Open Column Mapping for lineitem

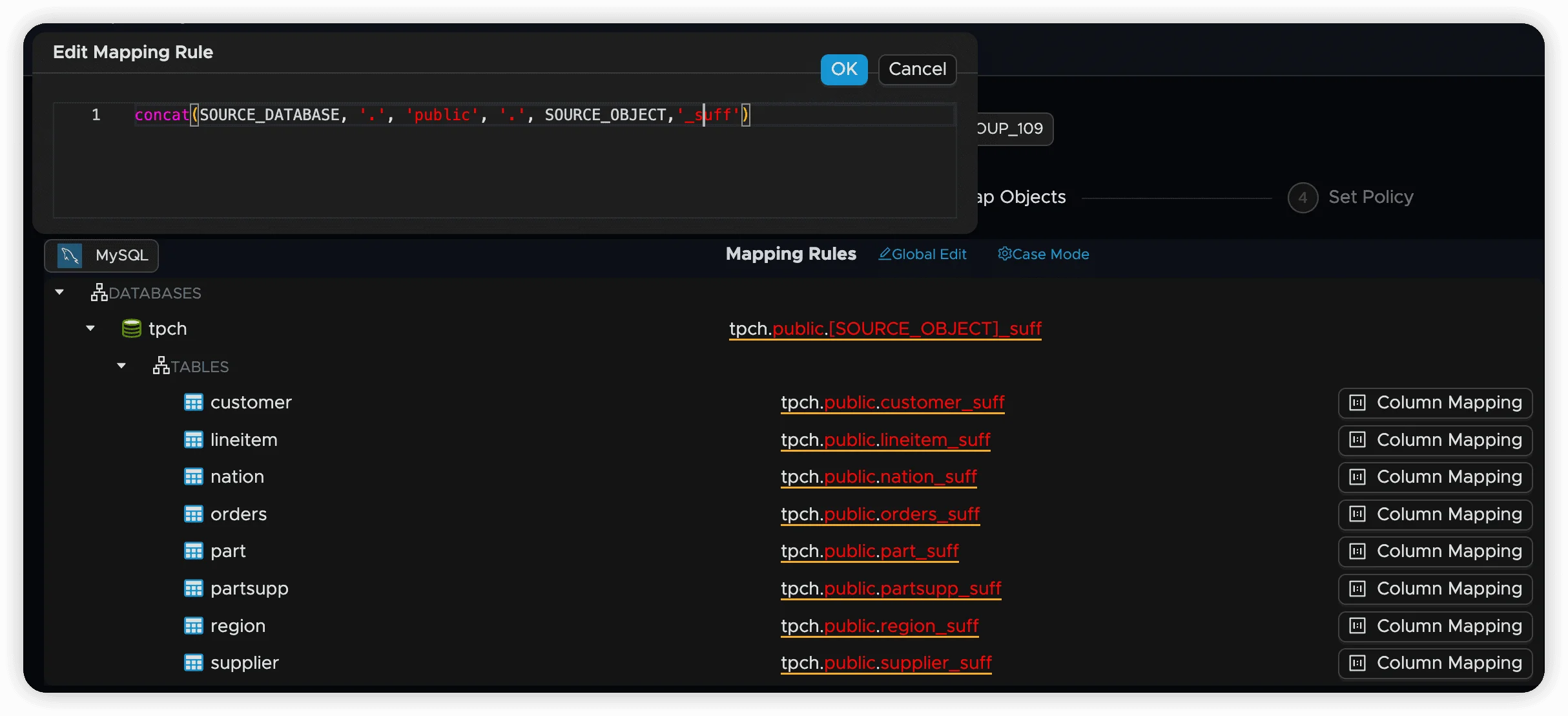coord(1435,440)
